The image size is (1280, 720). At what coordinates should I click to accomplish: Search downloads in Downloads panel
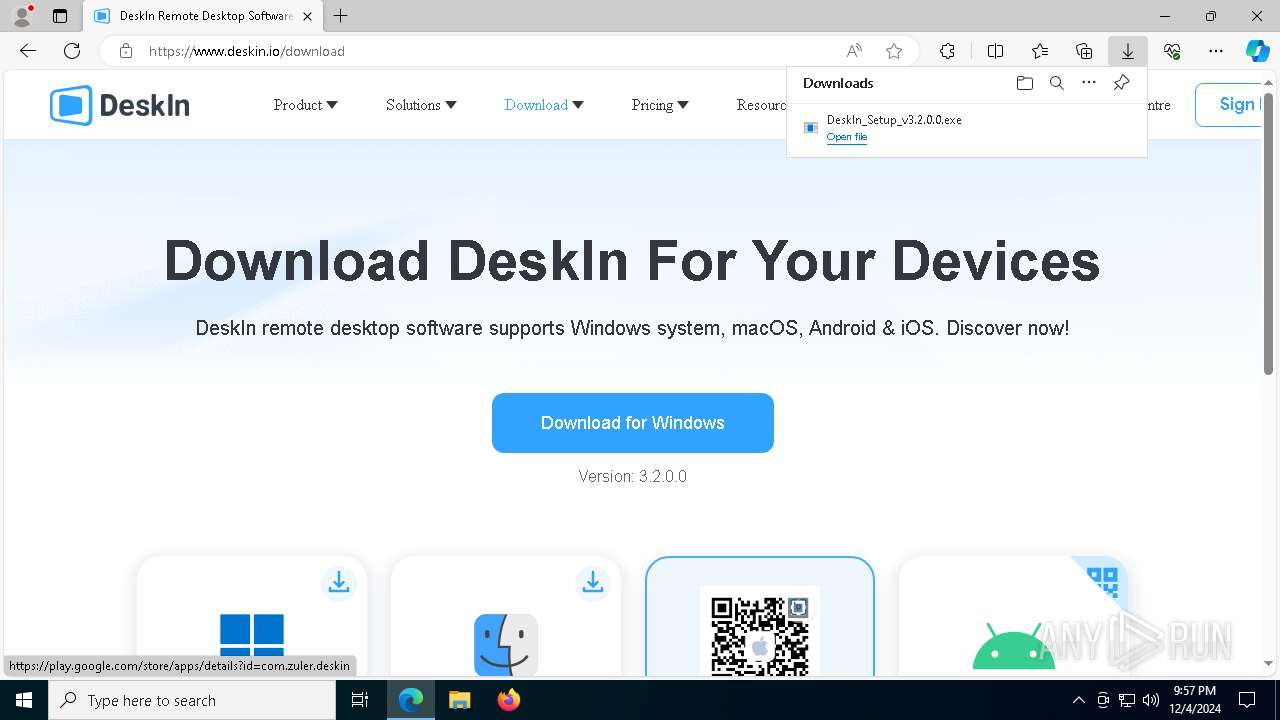(x=1057, y=83)
